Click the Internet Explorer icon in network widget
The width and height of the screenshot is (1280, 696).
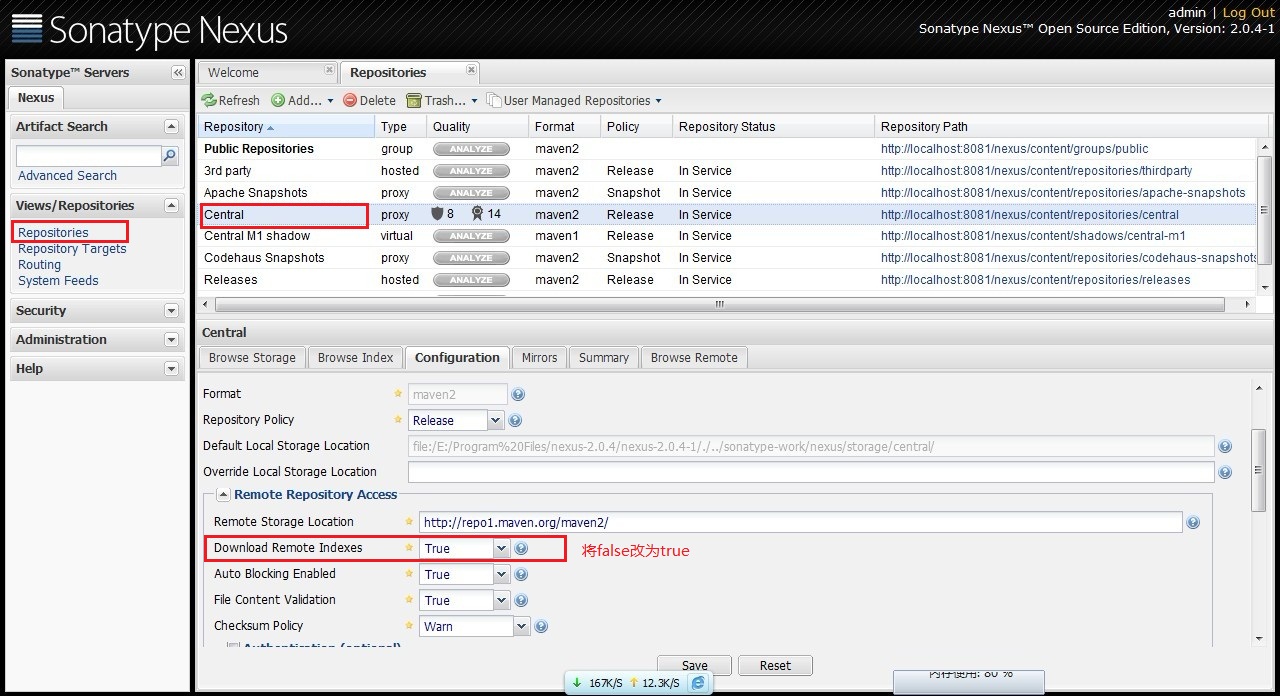(698, 683)
